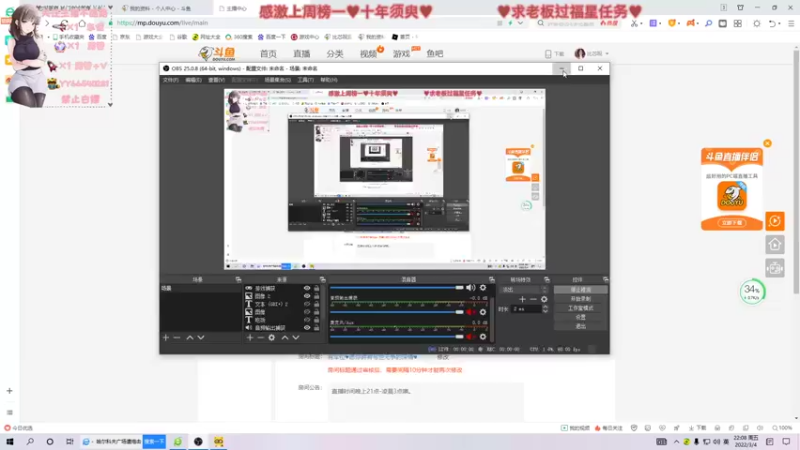This screenshot has height=450, width=800.
Task: Remove the selected source with the minus icon
Action: coord(261,337)
